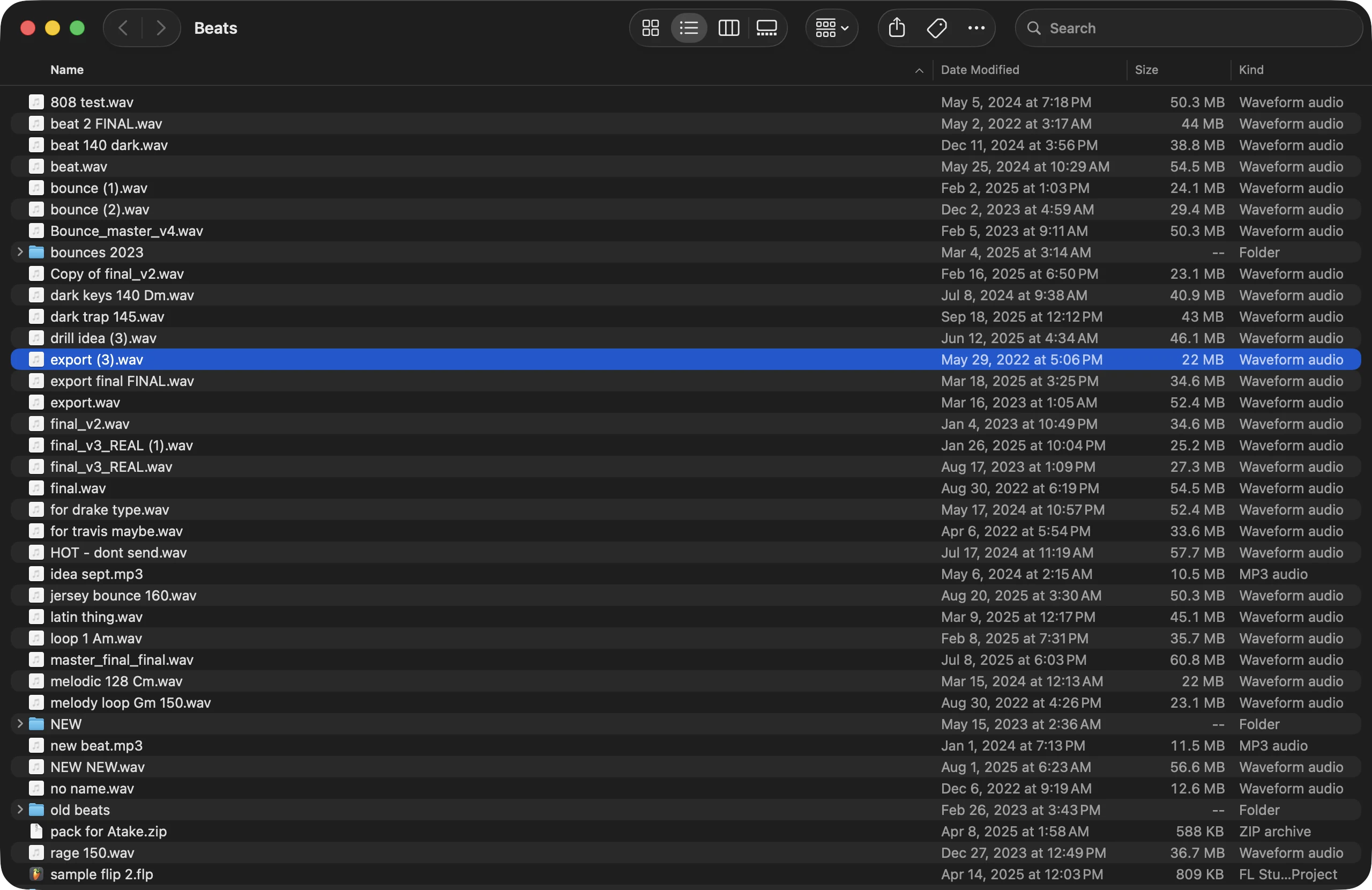Click the NEW folder icon
1372x890 pixels.
36,724
